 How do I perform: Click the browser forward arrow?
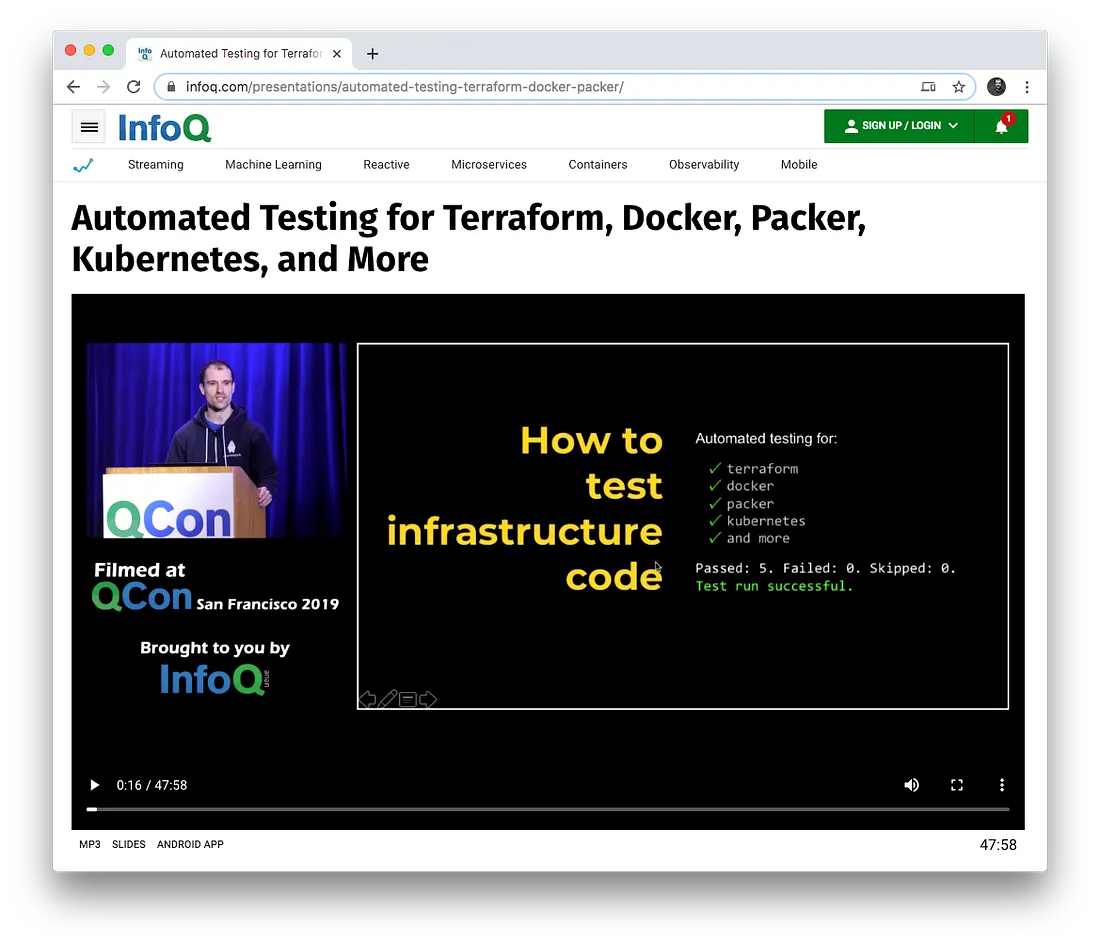click(x=103, y=87)
